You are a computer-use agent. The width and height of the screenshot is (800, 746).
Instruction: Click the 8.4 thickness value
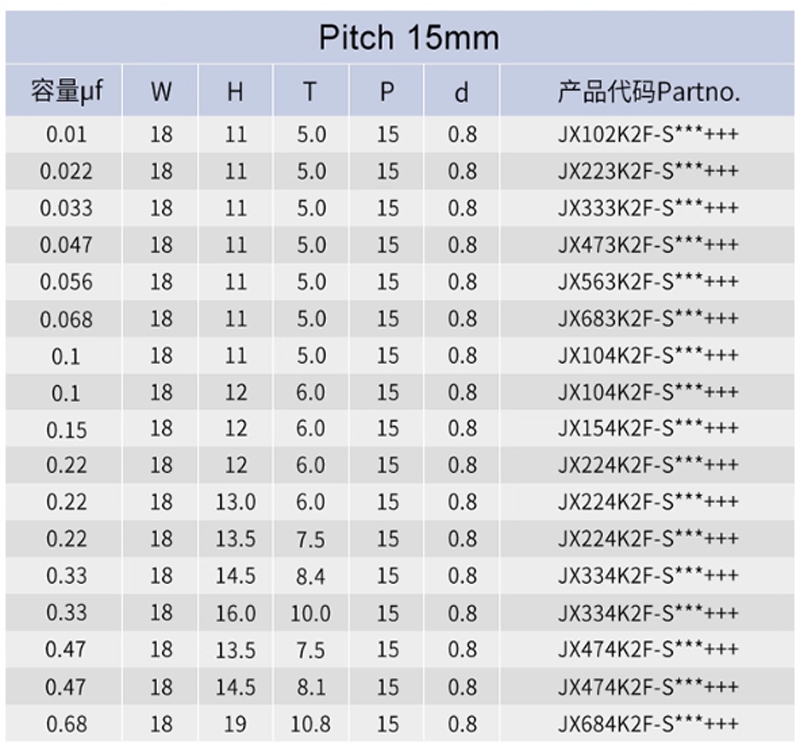click(x=310, y=576)
